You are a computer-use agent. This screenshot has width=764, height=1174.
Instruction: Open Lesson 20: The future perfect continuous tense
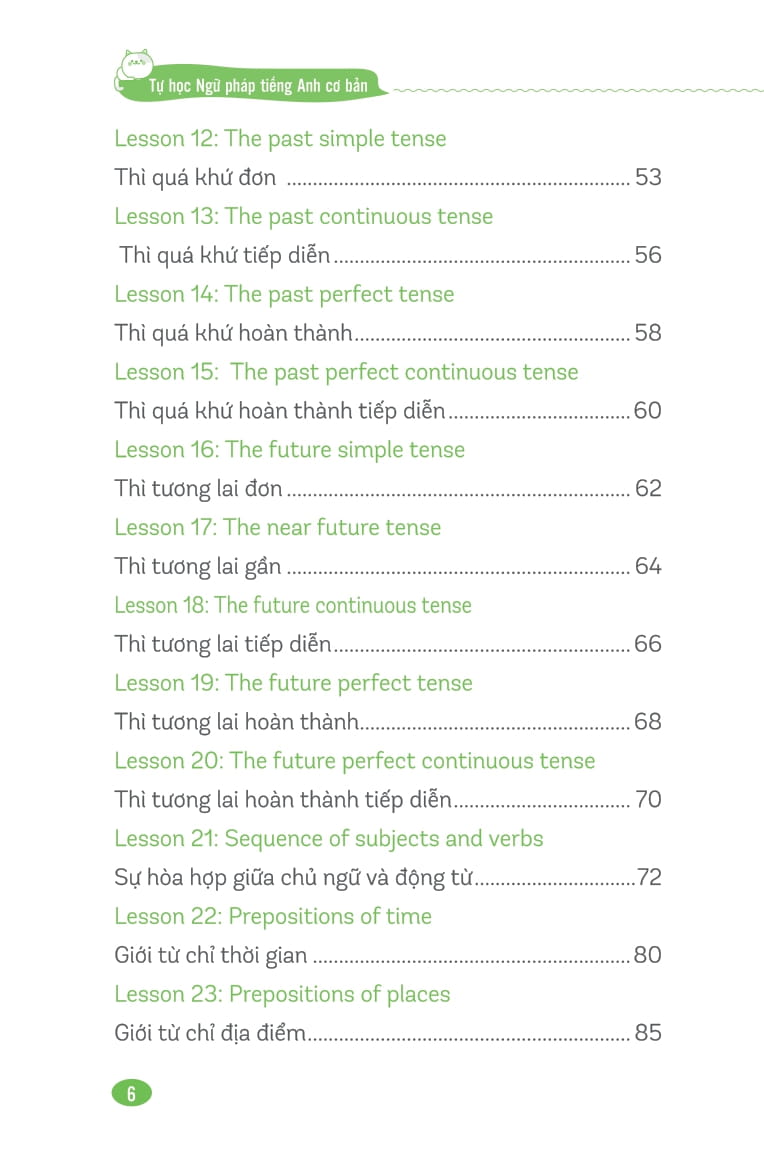354,762
